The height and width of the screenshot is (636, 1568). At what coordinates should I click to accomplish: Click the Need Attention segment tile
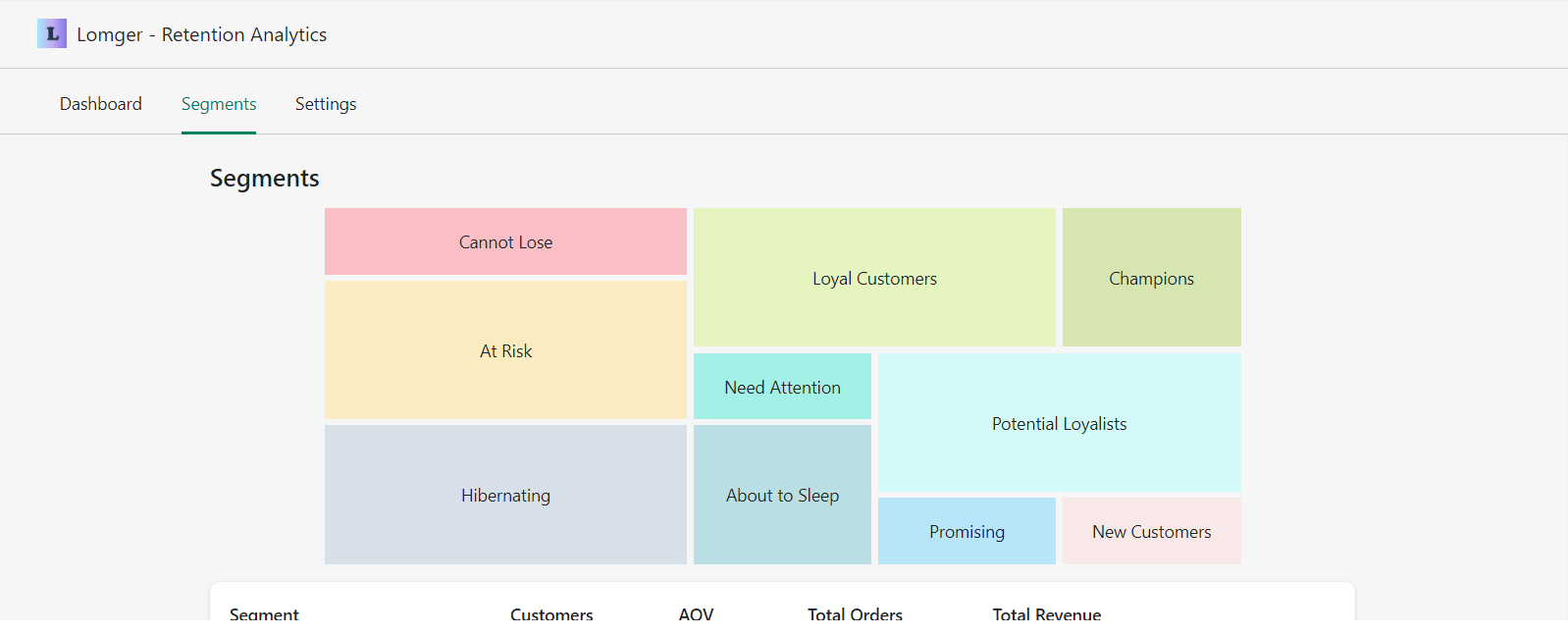tap(782, 387)
